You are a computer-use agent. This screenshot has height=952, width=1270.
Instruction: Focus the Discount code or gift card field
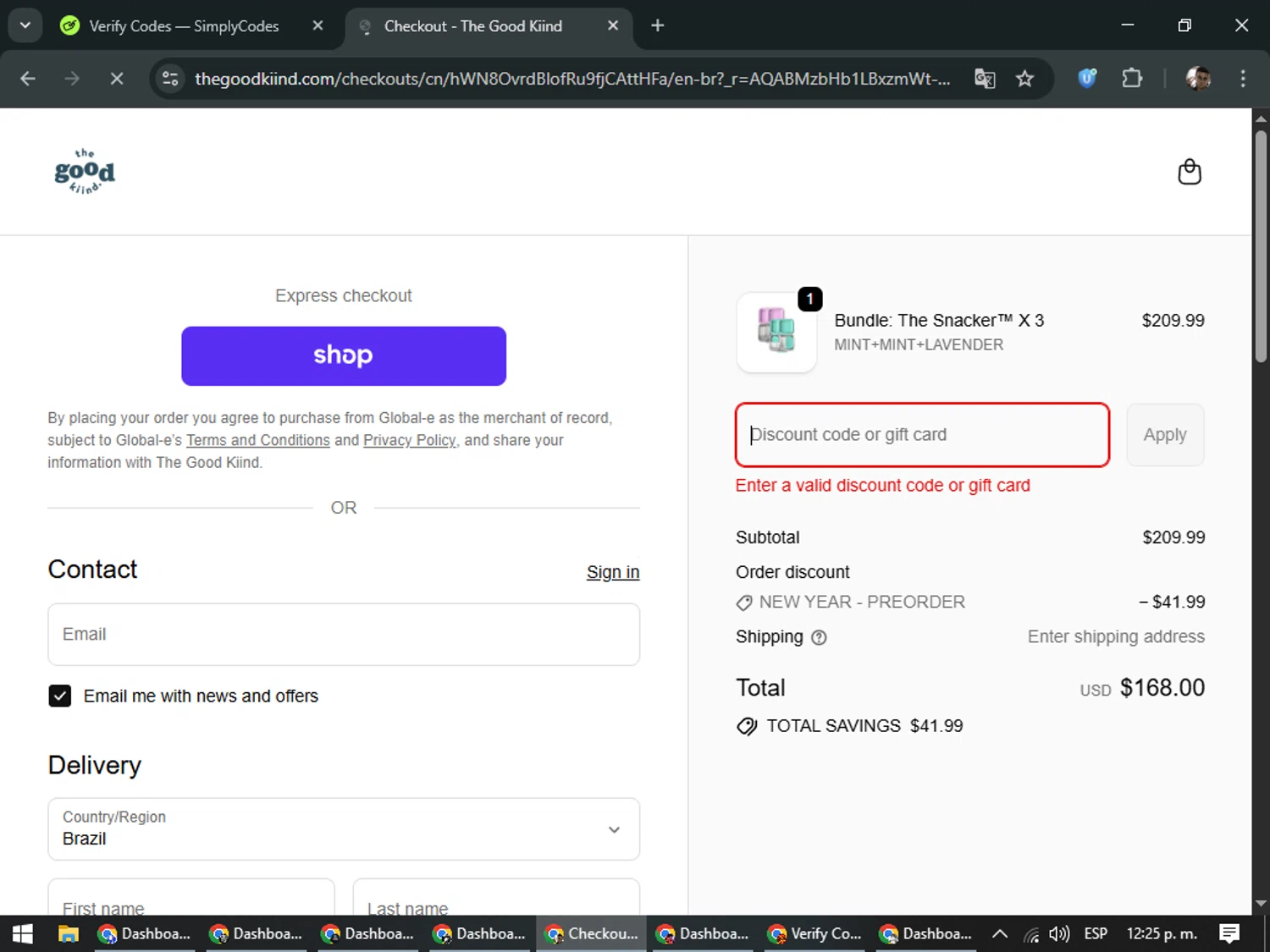(922, 435)
